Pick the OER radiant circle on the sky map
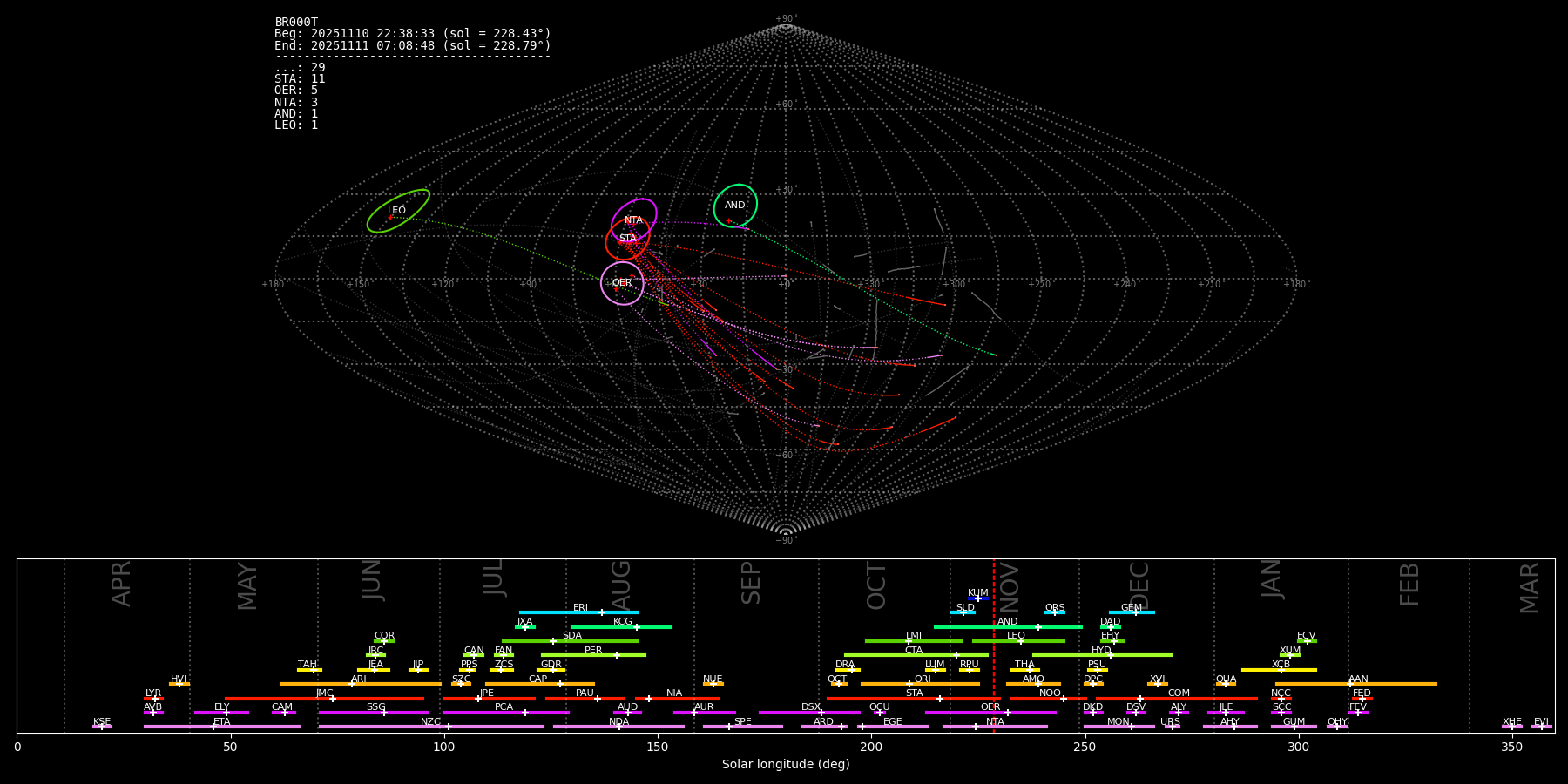This screenshot has height=784, width=1568. pyautogui.click(x=622, y=283)
